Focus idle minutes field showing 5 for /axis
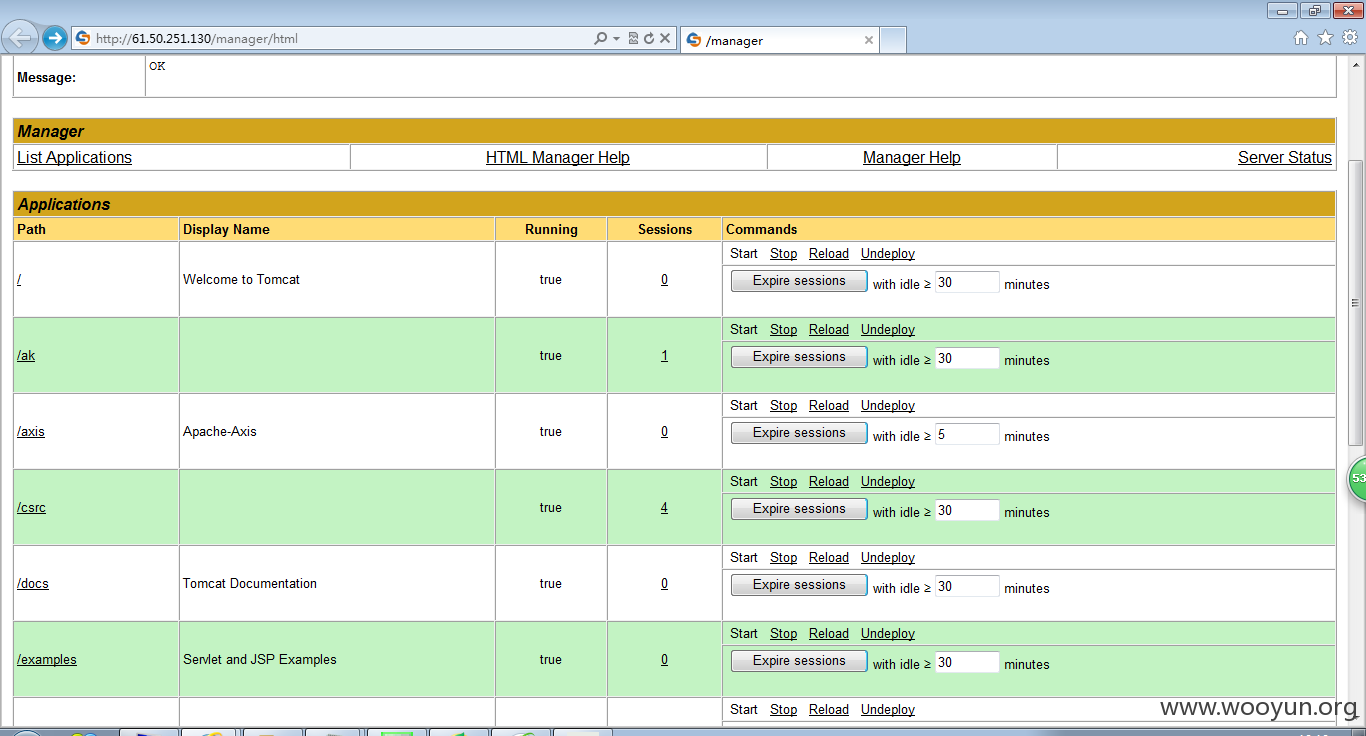This screenshot has height=736, width=1366. pyautogui.click(x=967, y=434)
